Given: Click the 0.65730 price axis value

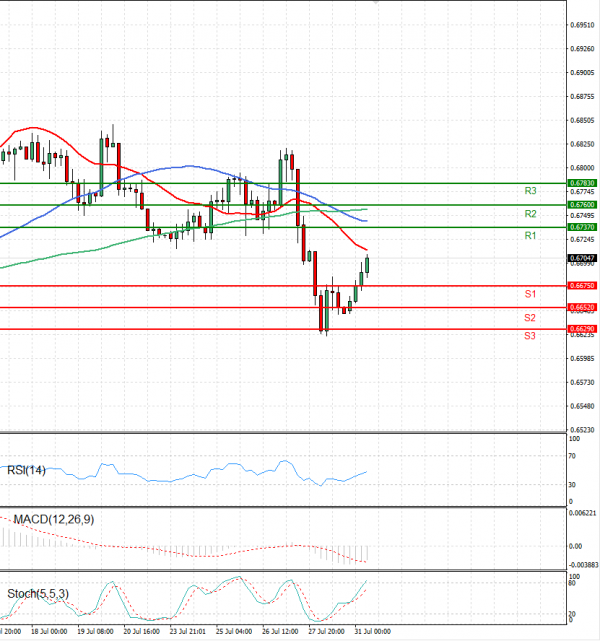Looking at the screenshot, I should (582, 383).
